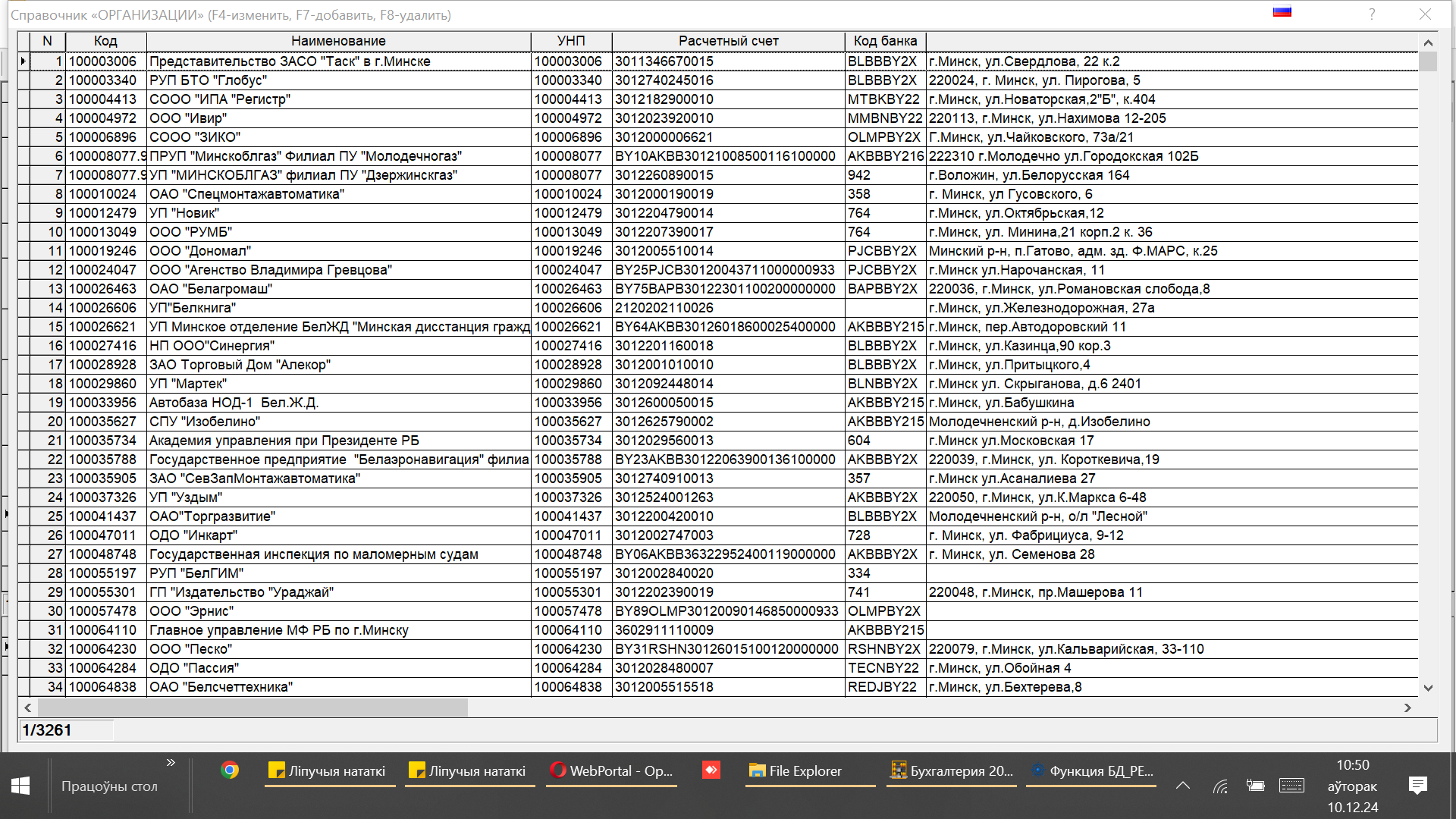
Task: Click НП ООО"Синергия" cell
Action: pyautogui.click(x=338, y=346)
